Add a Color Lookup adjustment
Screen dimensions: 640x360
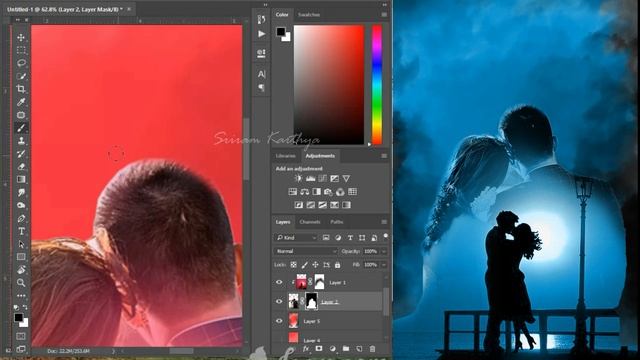pyautogui.click(x=352, y=191)
